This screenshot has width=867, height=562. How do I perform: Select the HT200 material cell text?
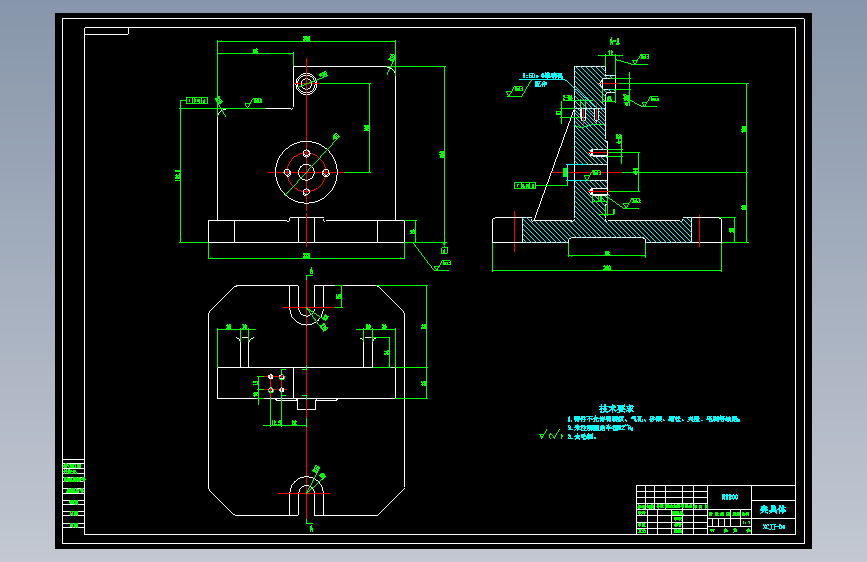[x=730, y=497]
